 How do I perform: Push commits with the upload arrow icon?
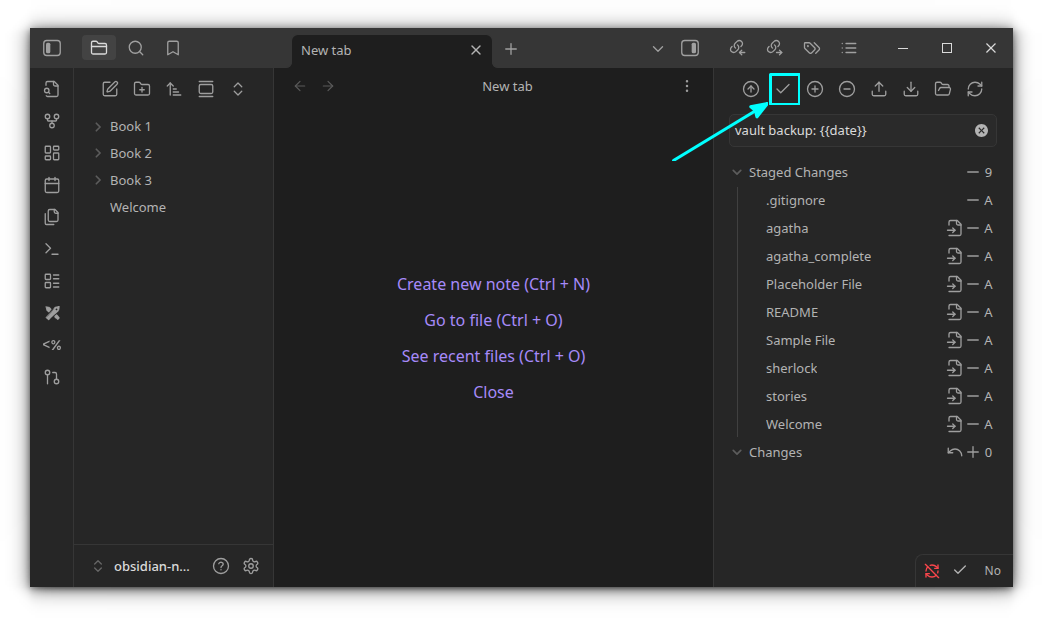pyautogui.click(x=879, y=89)
